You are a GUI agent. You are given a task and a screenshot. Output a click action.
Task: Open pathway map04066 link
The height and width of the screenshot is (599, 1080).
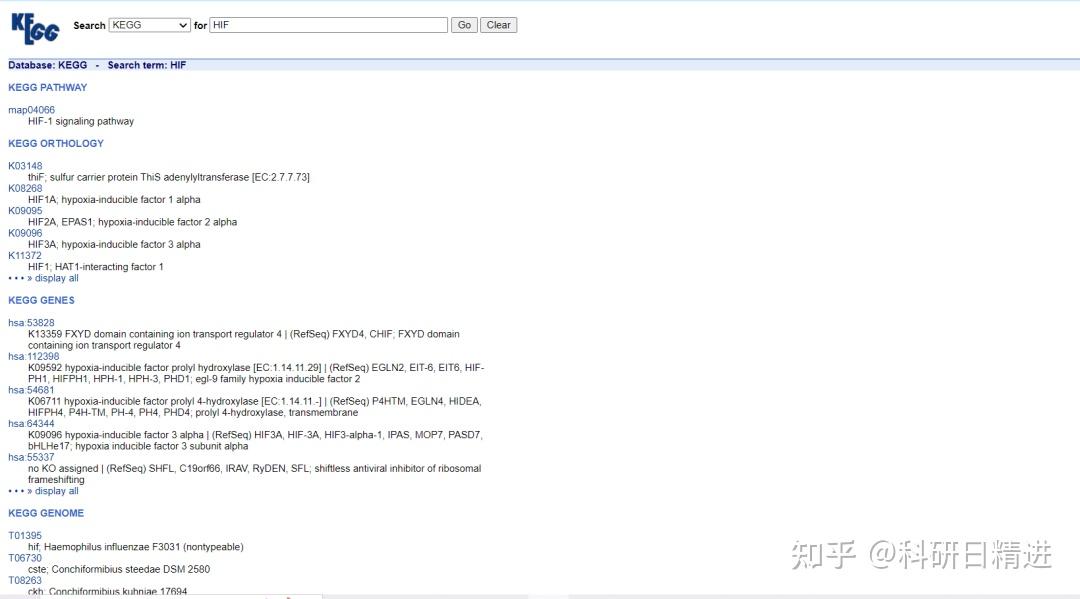[32, 109]
